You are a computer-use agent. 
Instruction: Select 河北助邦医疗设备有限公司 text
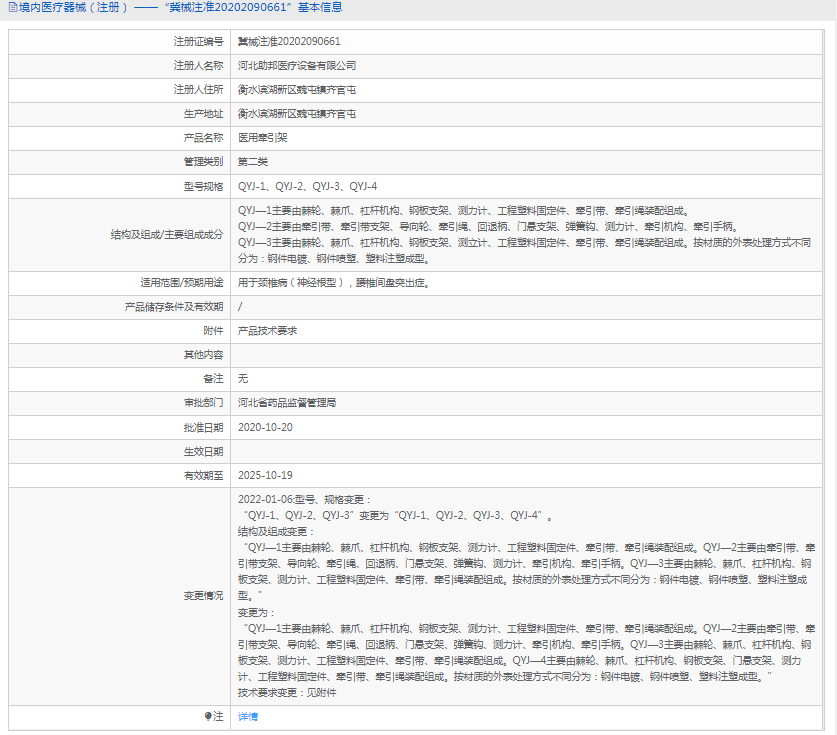297,66
